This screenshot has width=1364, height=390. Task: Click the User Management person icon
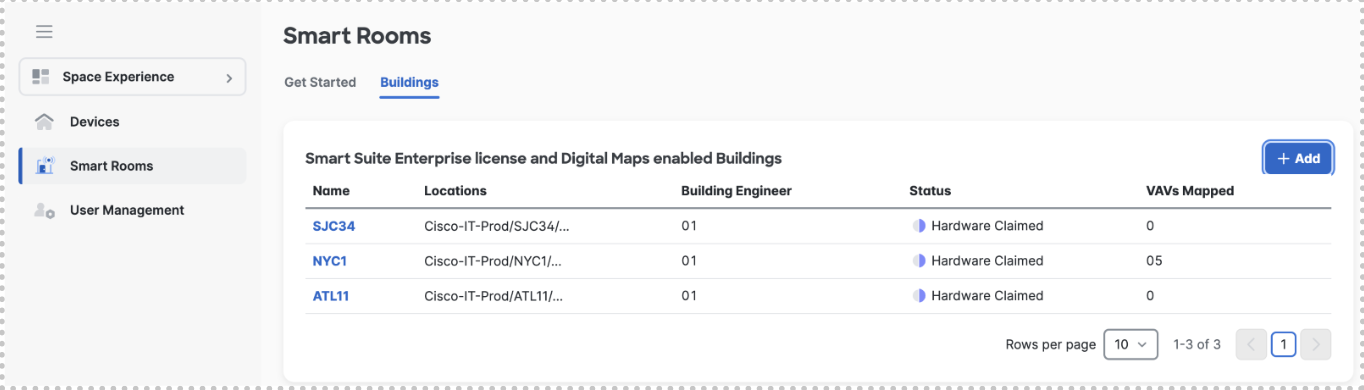coord(44,210)
